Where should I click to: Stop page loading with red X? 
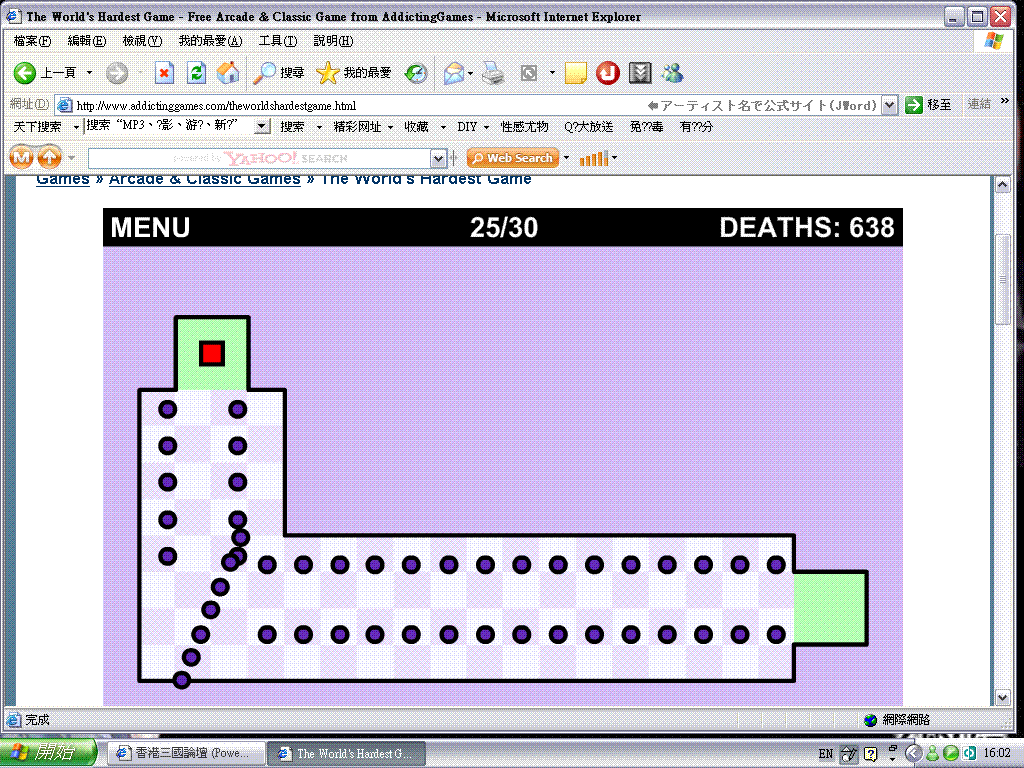tap(164, 72)
